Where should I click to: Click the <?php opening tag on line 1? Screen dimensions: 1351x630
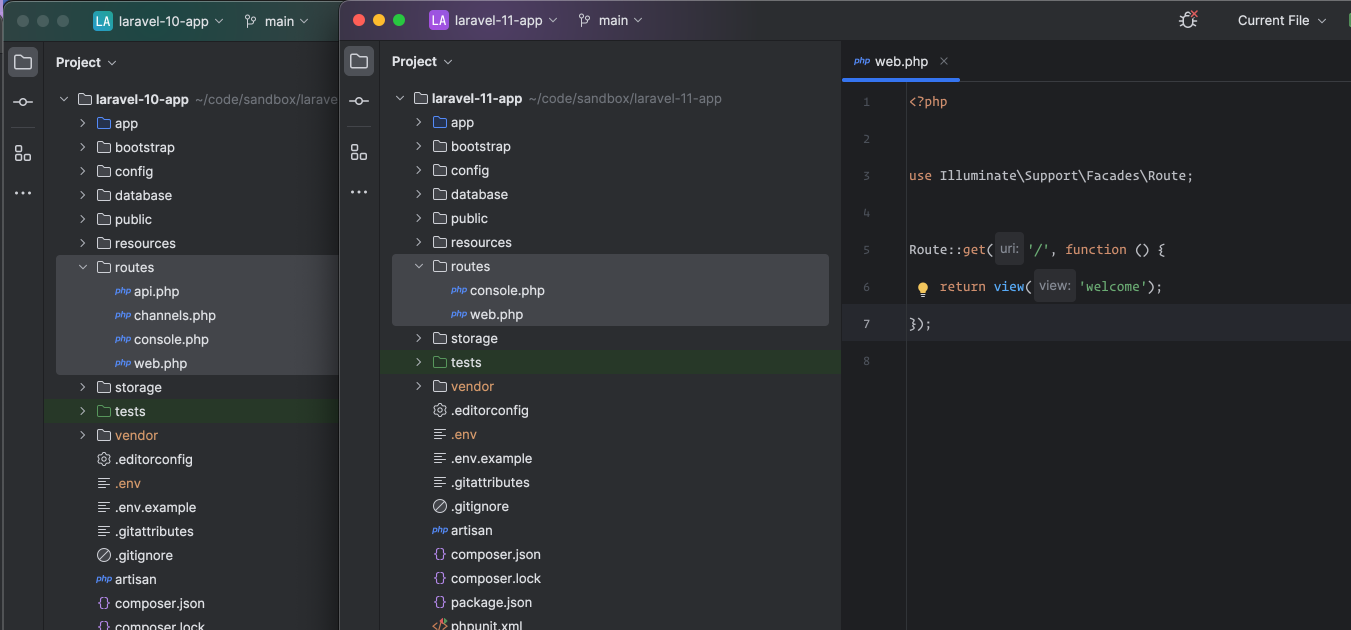[928, 102]
